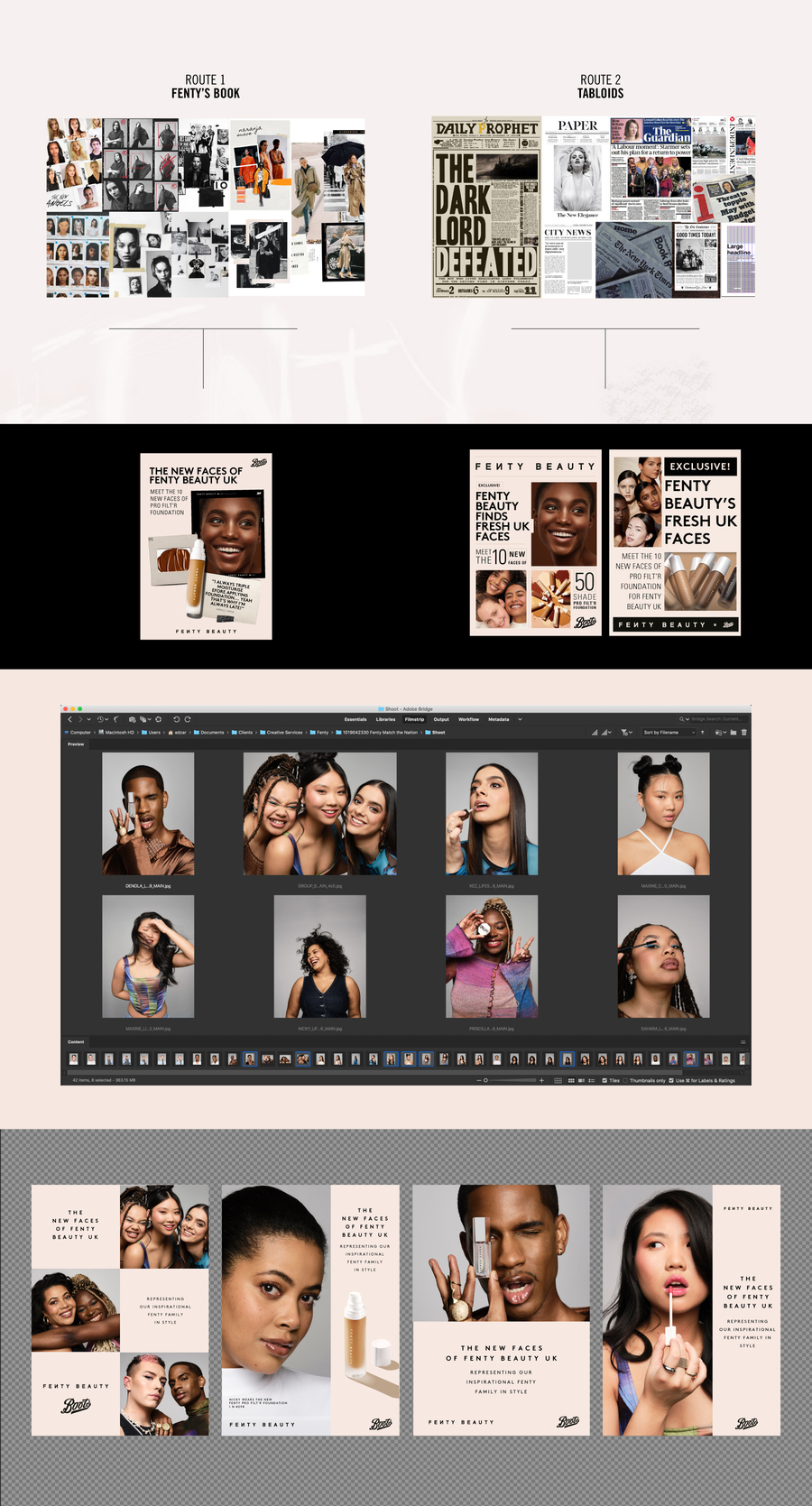Click Computer in the path bar
This screenshot has height=1506, width=812.
pyautogui.click(x=80, y=732)
